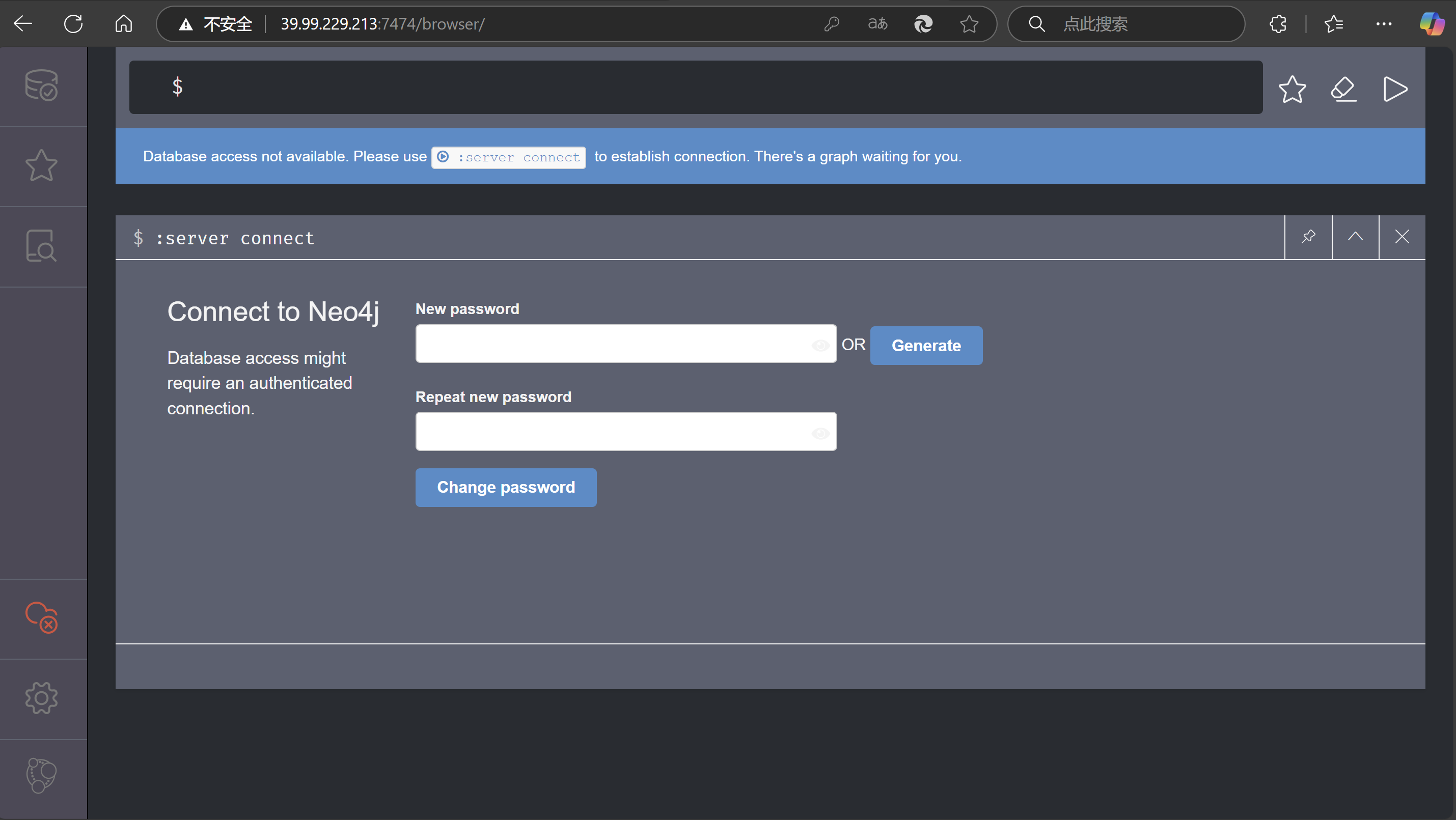Run the query with play button
This screenshot has width=1456, height=820.
(x=1394, y=89)
